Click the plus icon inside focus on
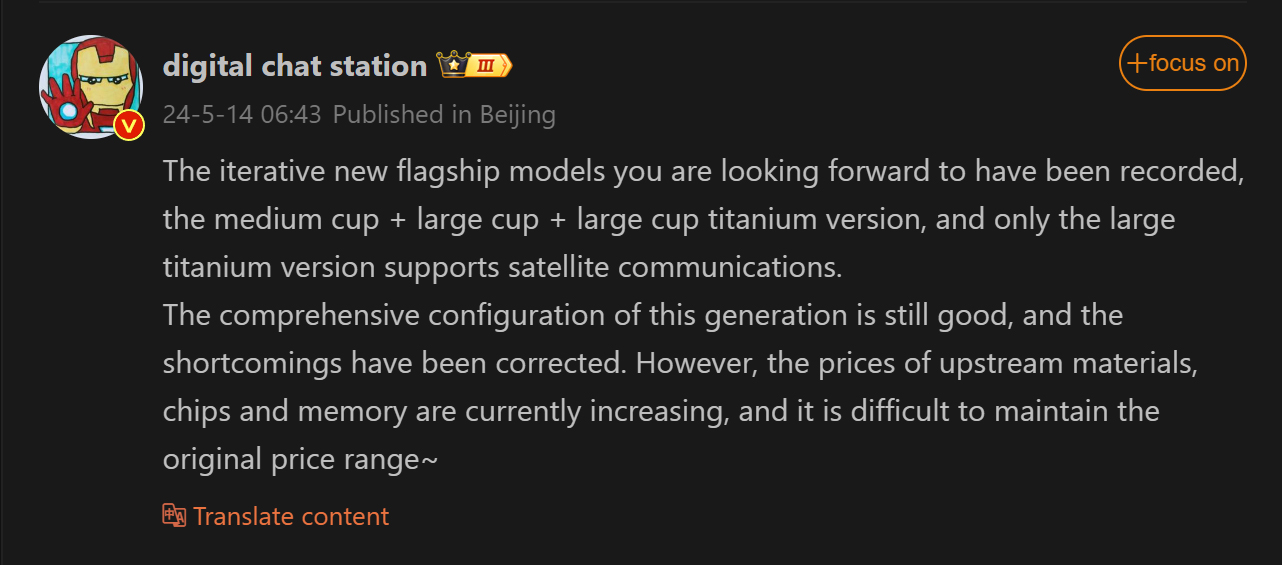Screen dimensions: 1282x565 pyautogui.click(x=1136, y=64)
